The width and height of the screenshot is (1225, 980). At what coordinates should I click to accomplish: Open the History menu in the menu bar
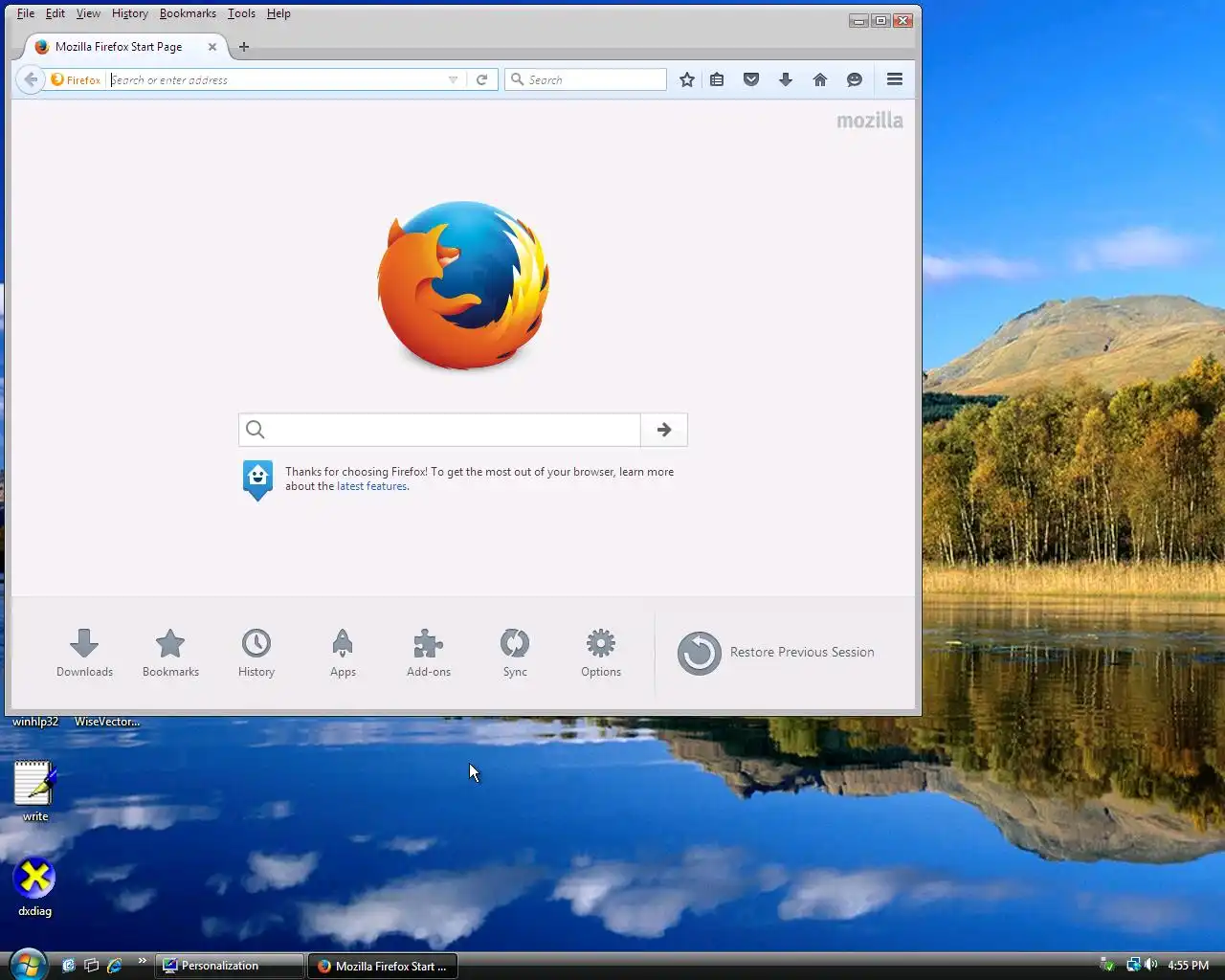pyautogui.click(x=129, y=13)
